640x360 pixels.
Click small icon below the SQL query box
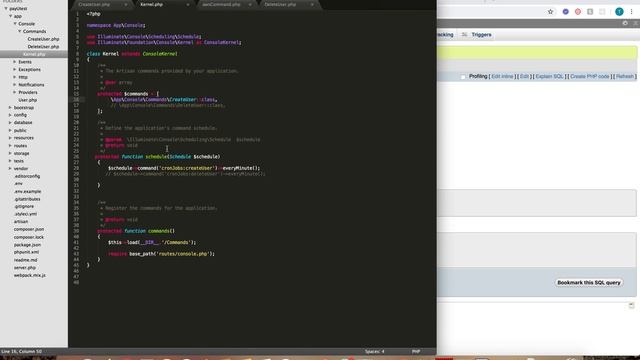click(x=631, y=305)
